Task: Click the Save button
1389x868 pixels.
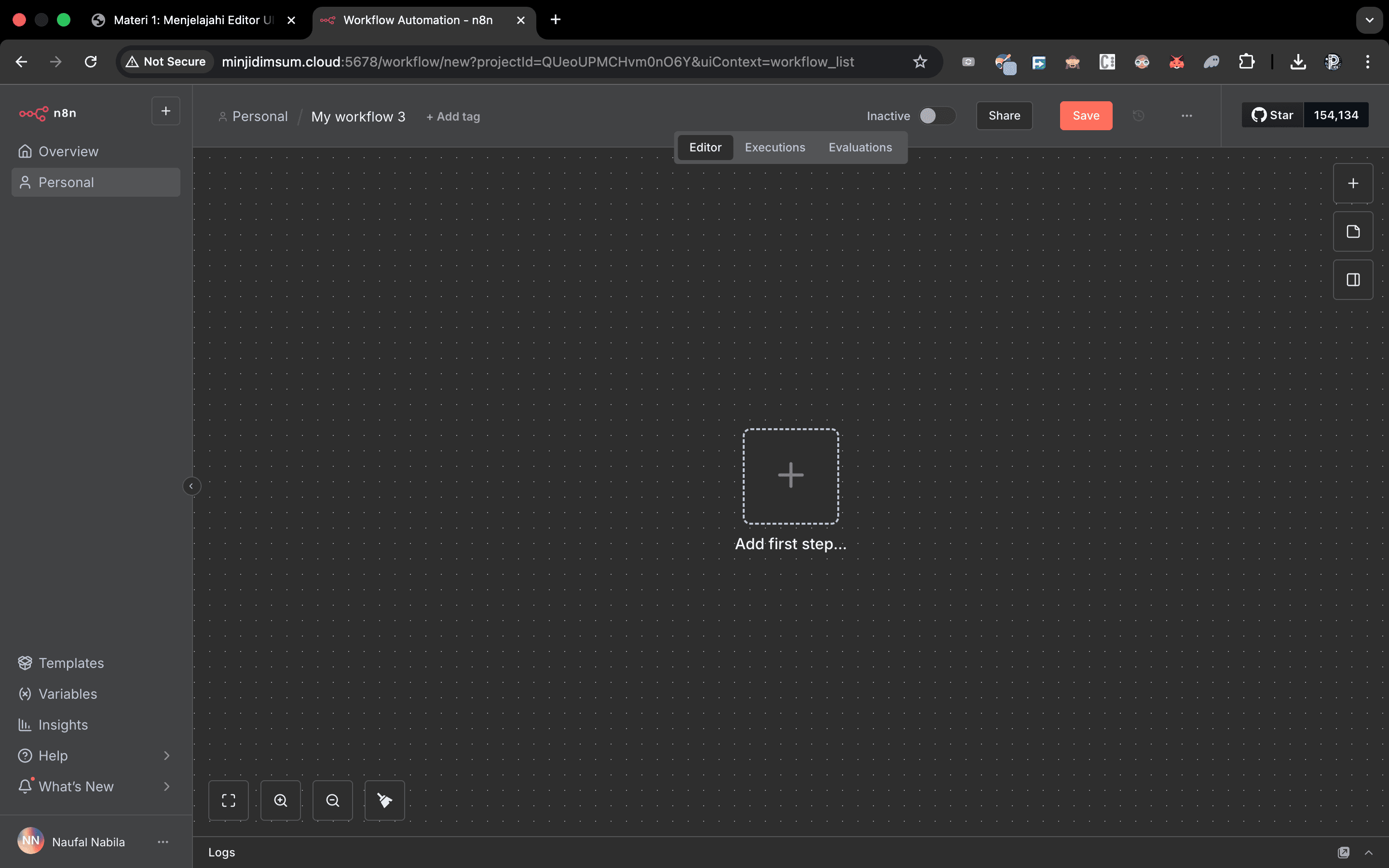Action: pos(1086,116)
